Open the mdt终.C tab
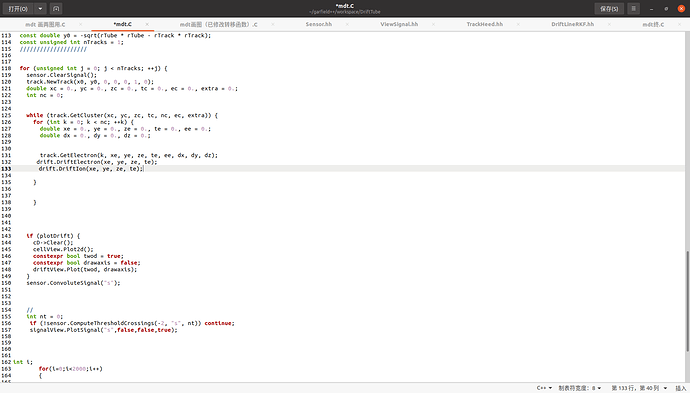The width and height of the screenshot is (690, 393). [x=653, y=24]
